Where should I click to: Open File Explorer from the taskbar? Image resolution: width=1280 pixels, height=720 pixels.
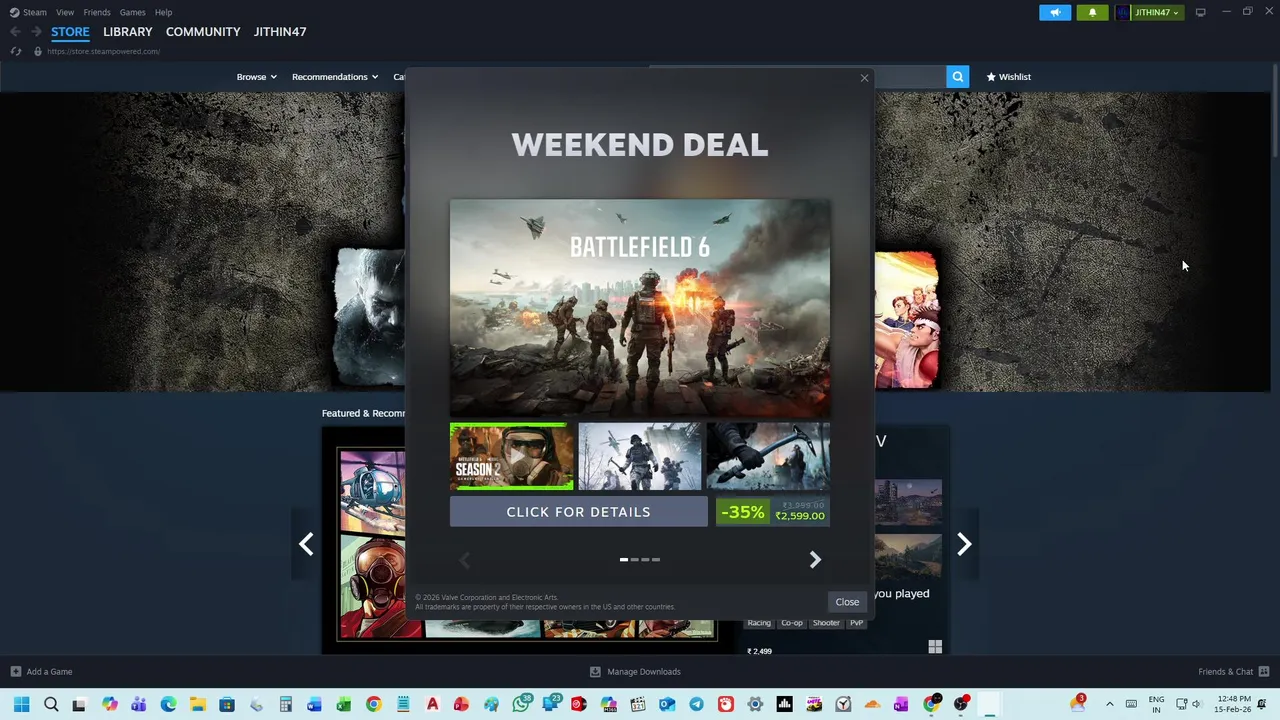pos(198,704)
